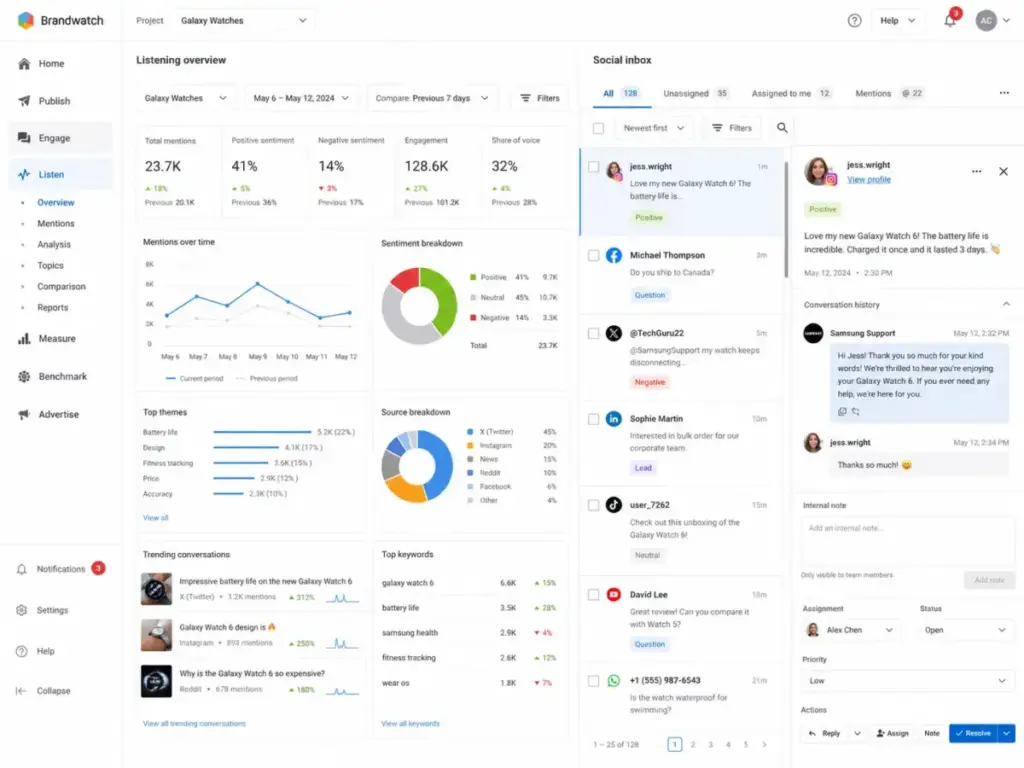Check the @TechGuru22 message checkbox
1024x768 pixels.
[594, 333]
